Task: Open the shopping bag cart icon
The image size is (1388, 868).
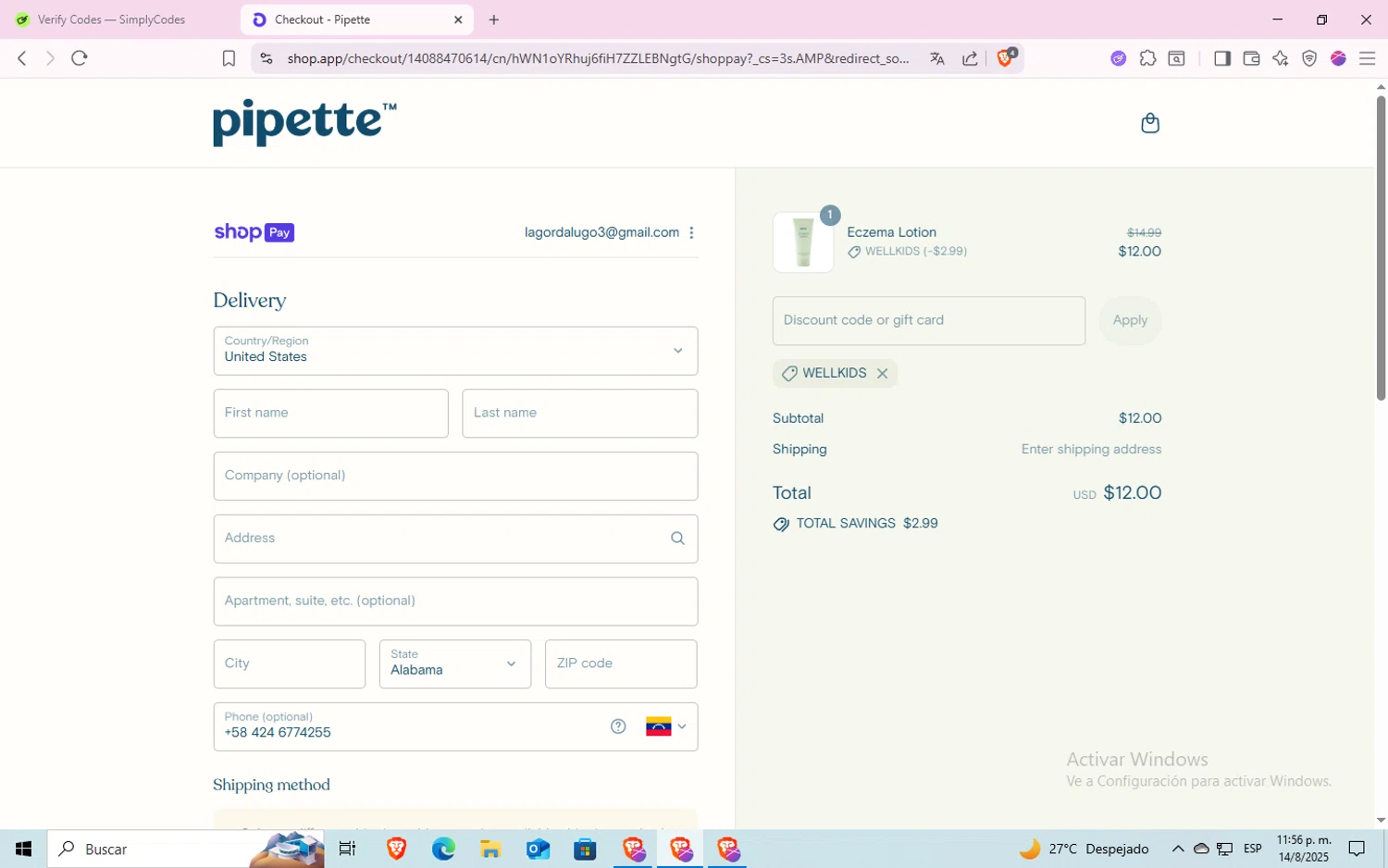Action: tap(1150, 123)
